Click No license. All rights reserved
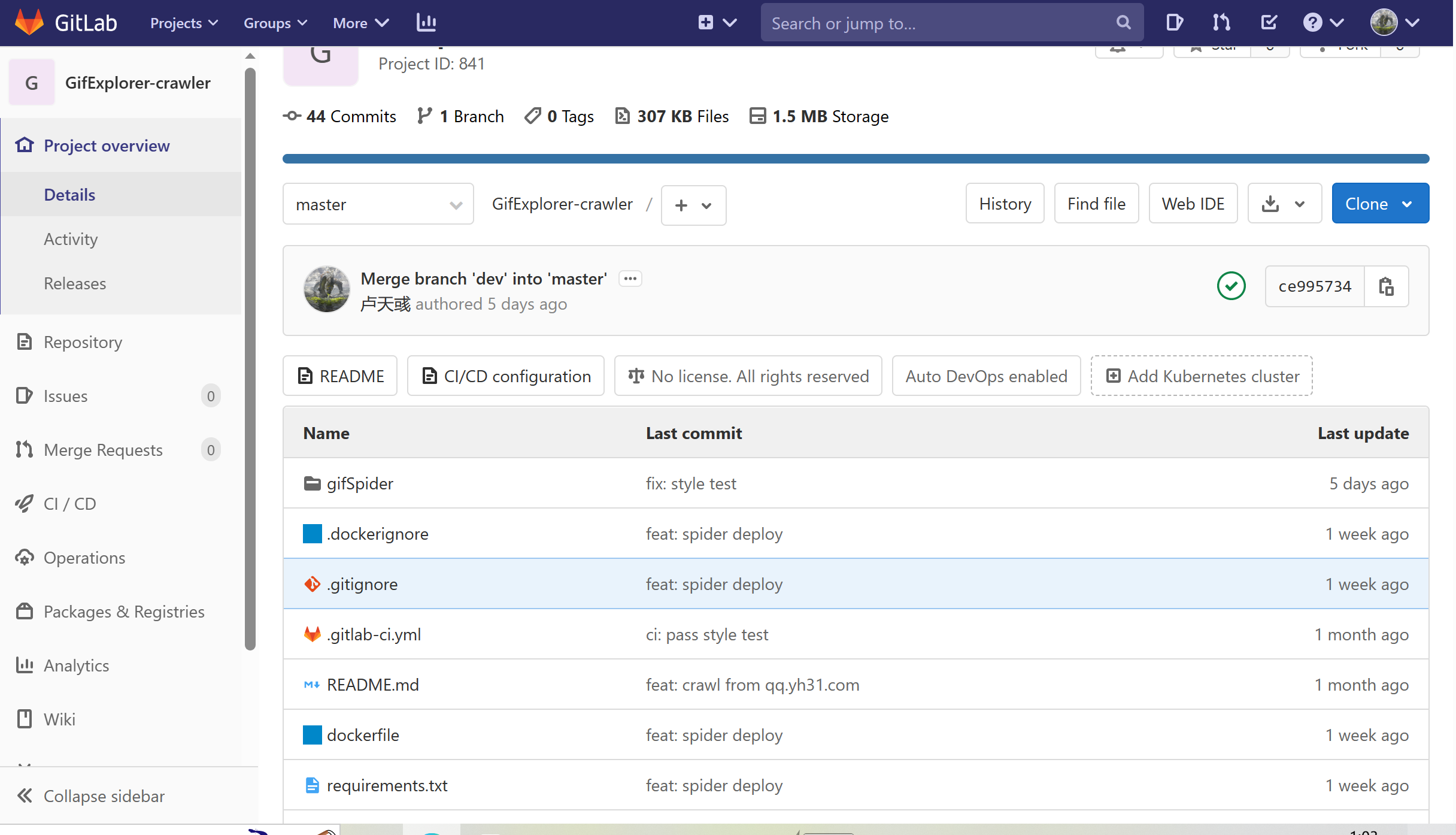The image size is (1456, 835). (748, 376)
